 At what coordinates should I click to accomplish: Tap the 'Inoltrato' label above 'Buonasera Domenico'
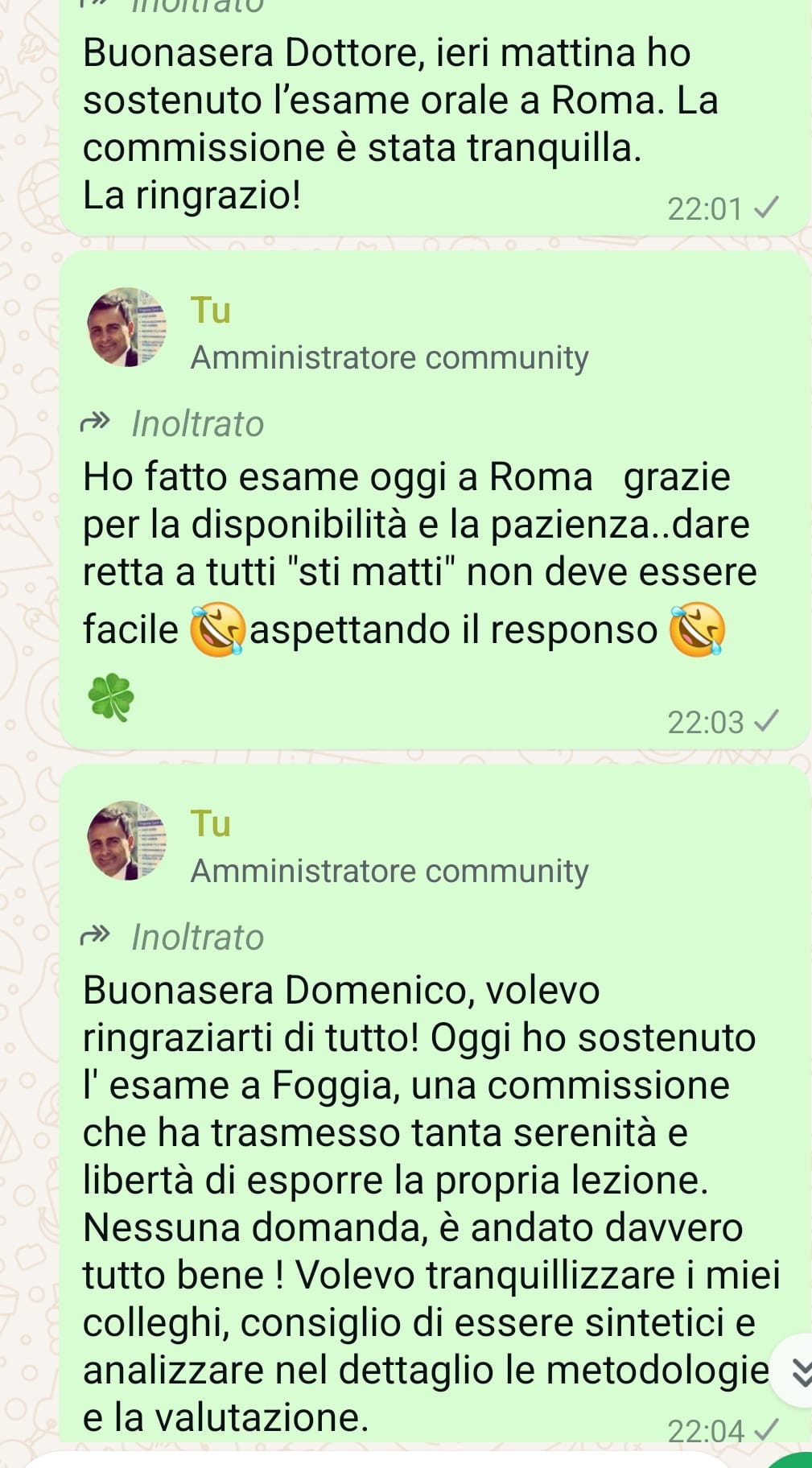(x=198, y=938)
